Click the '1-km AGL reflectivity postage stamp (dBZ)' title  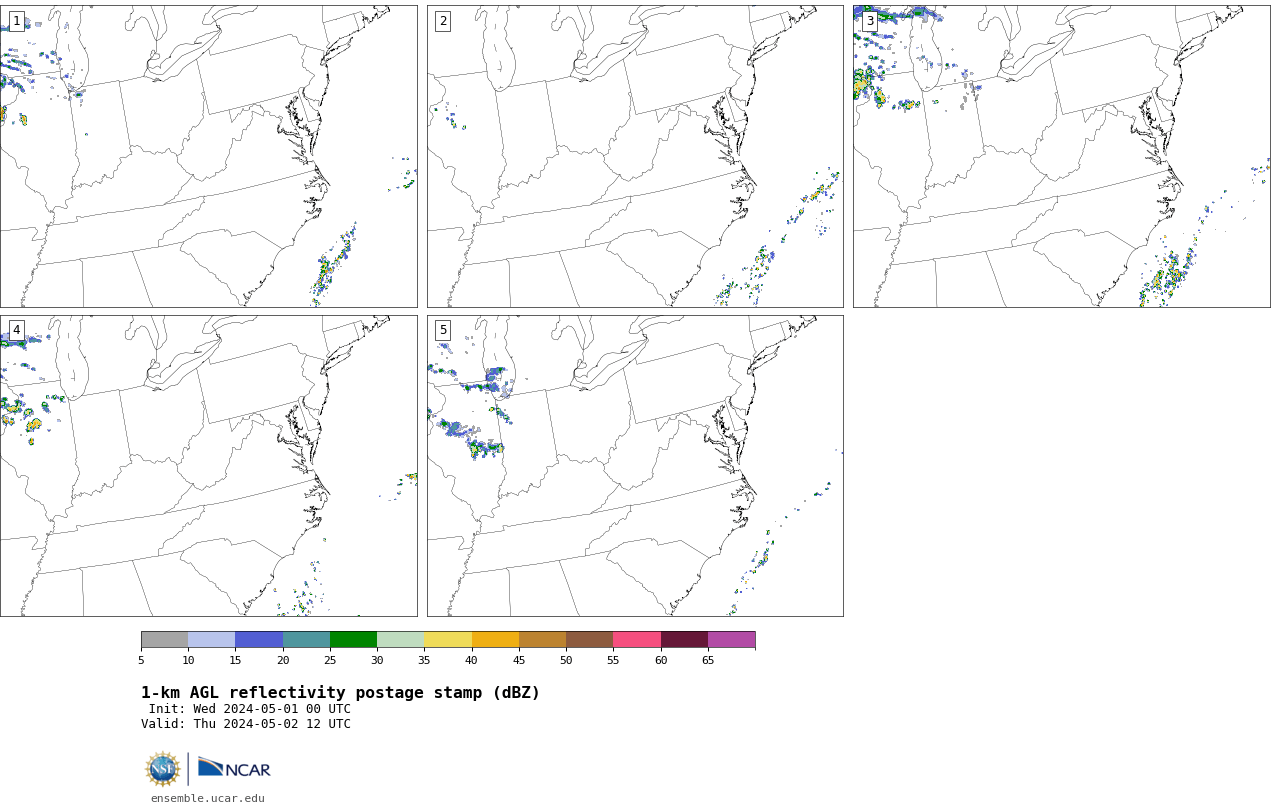[340, 693]
